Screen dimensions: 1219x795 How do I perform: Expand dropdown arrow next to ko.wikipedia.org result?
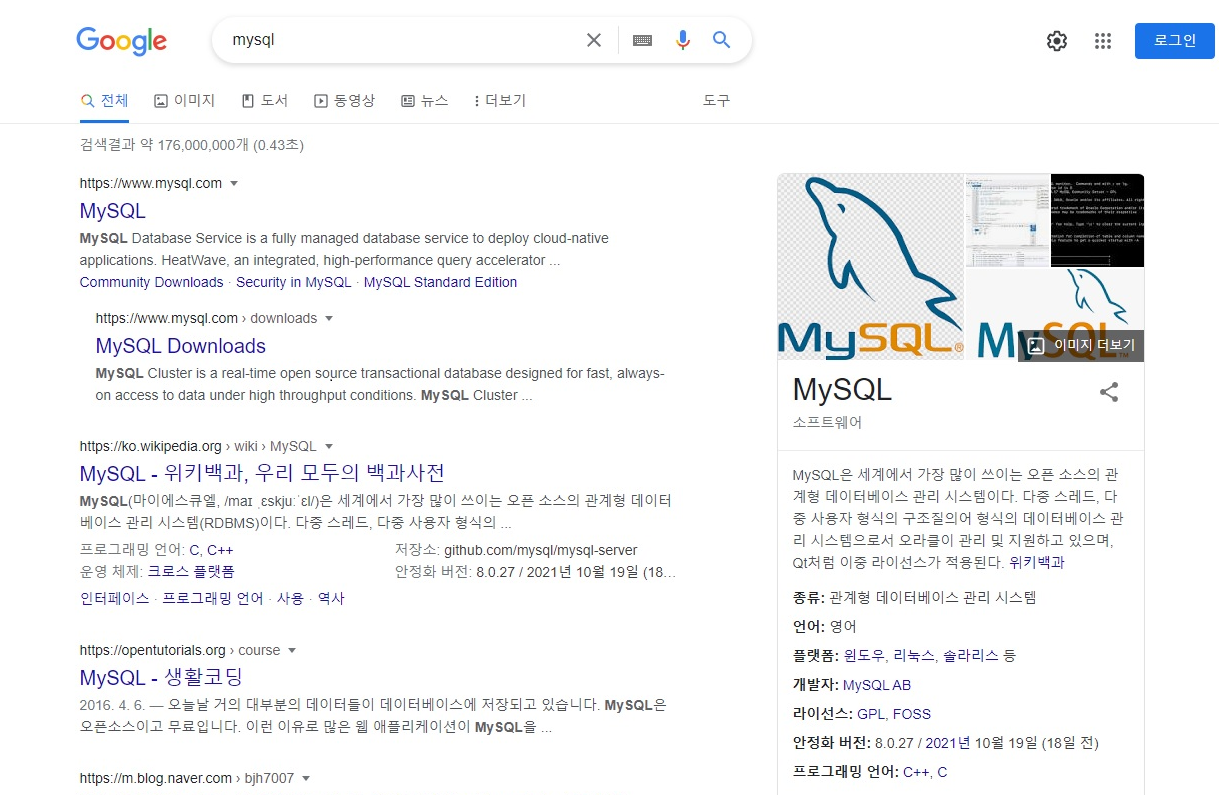click(329, 447)
